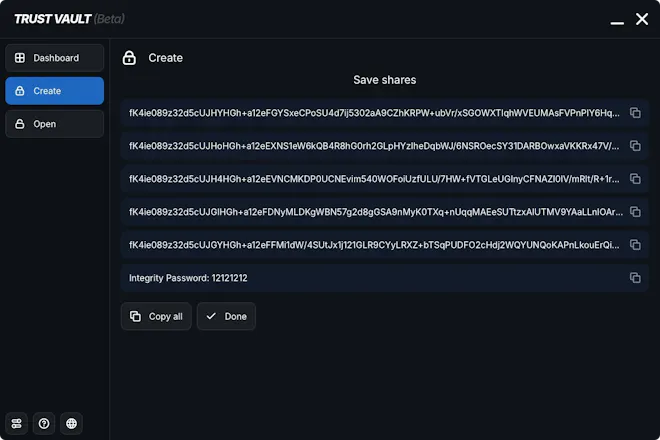Select the first share text fK4ie089z32d5cUJHYHGh
The height and width of the screenshot is (440, 660).
click(374, 113)
